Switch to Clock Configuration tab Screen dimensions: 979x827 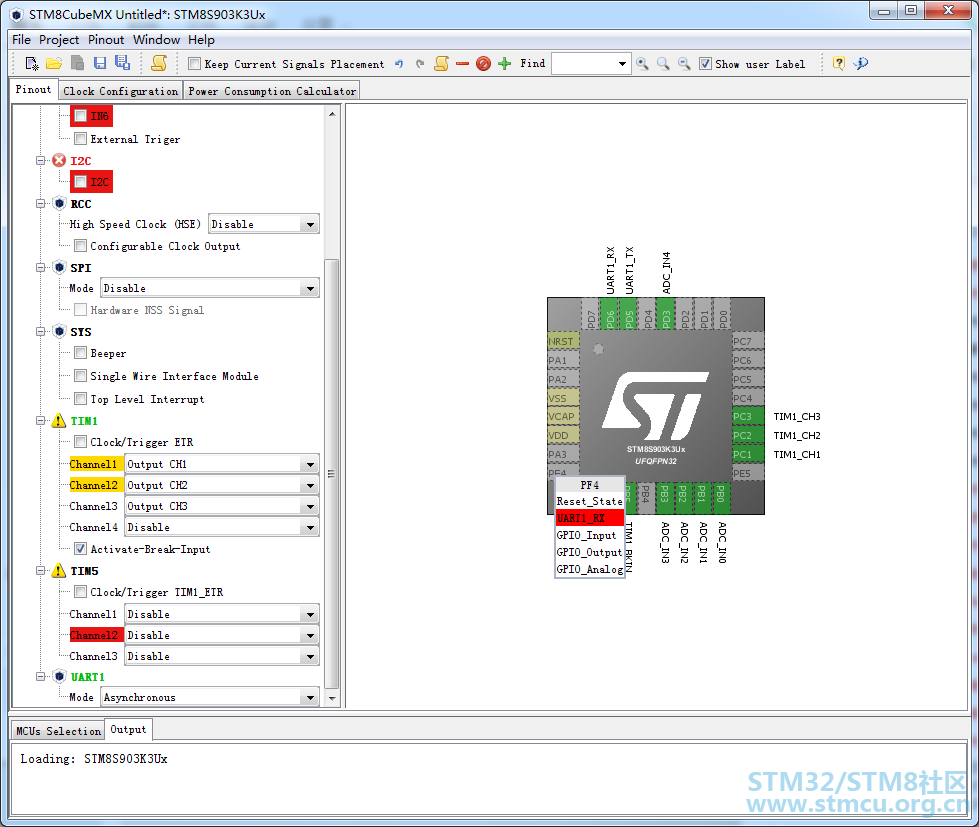pyautogui.click(x=121, y=91)
